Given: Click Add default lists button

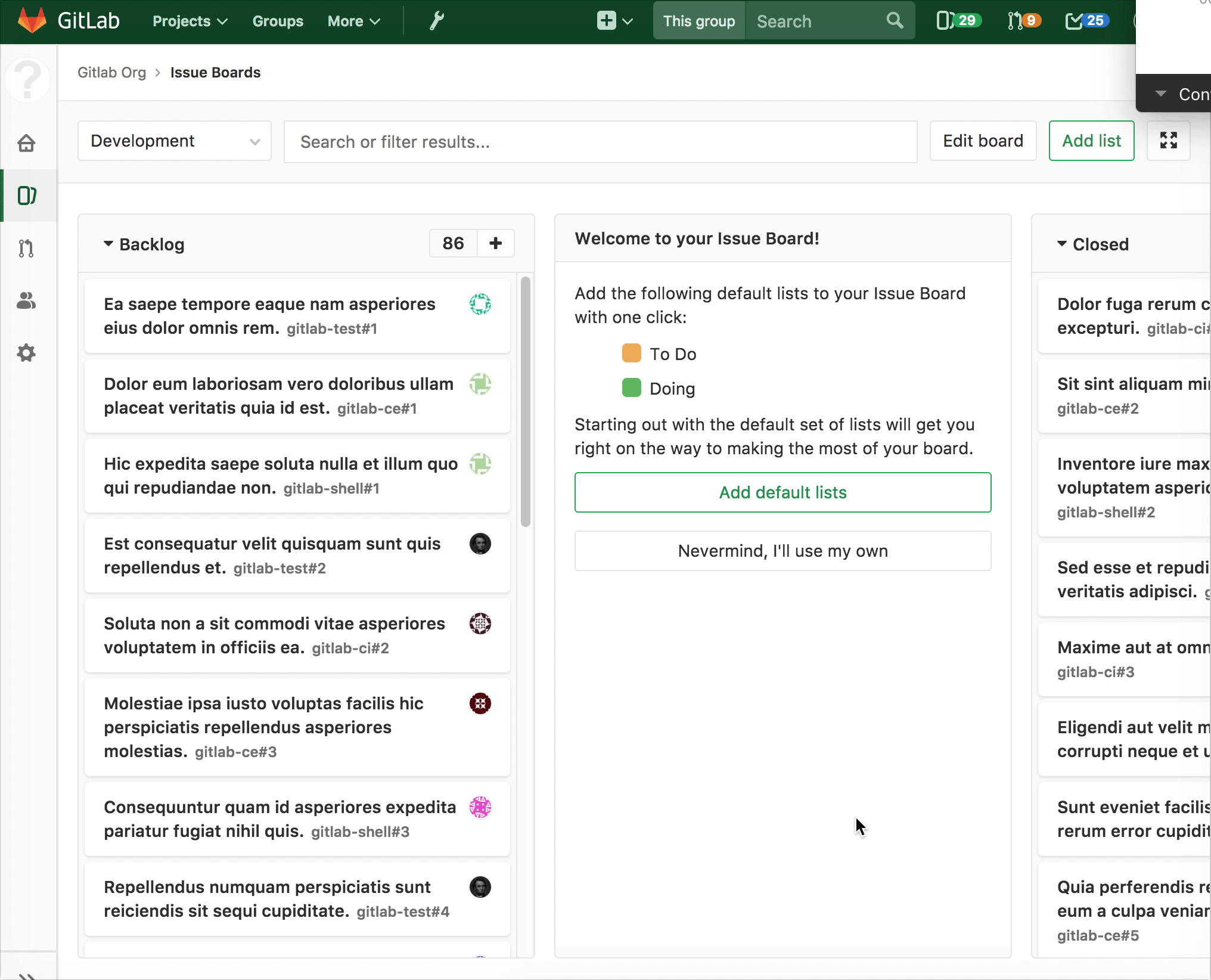Looking at the screenshot, I should click(x=783, y=492).
